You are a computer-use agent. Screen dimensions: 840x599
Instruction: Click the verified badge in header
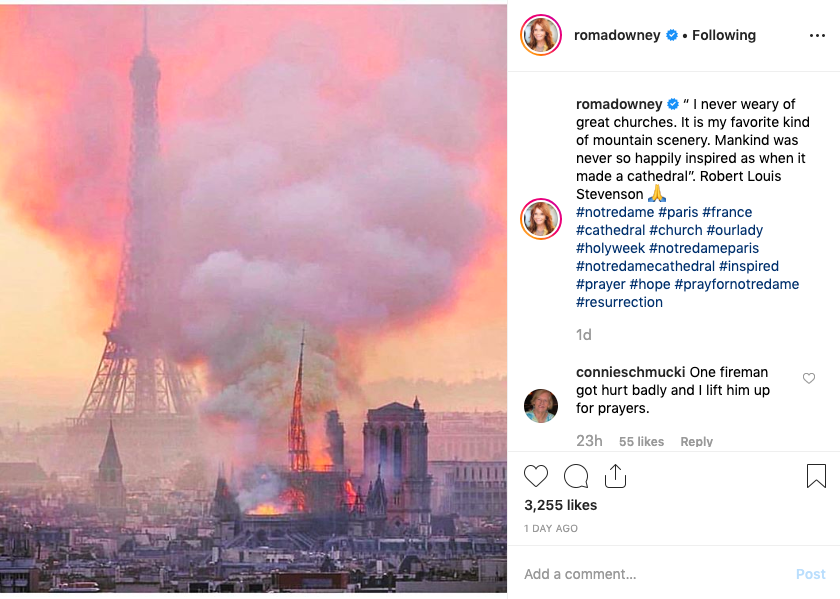(x=672, y=35)
